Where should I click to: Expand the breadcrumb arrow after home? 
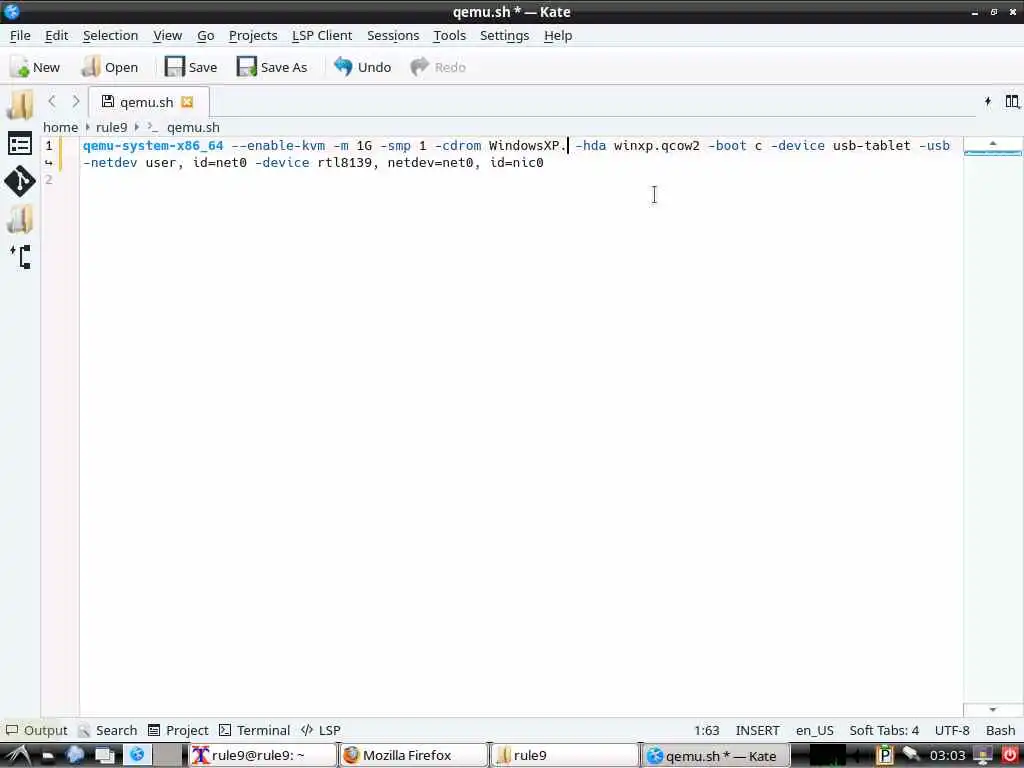(x=87, y=127)
